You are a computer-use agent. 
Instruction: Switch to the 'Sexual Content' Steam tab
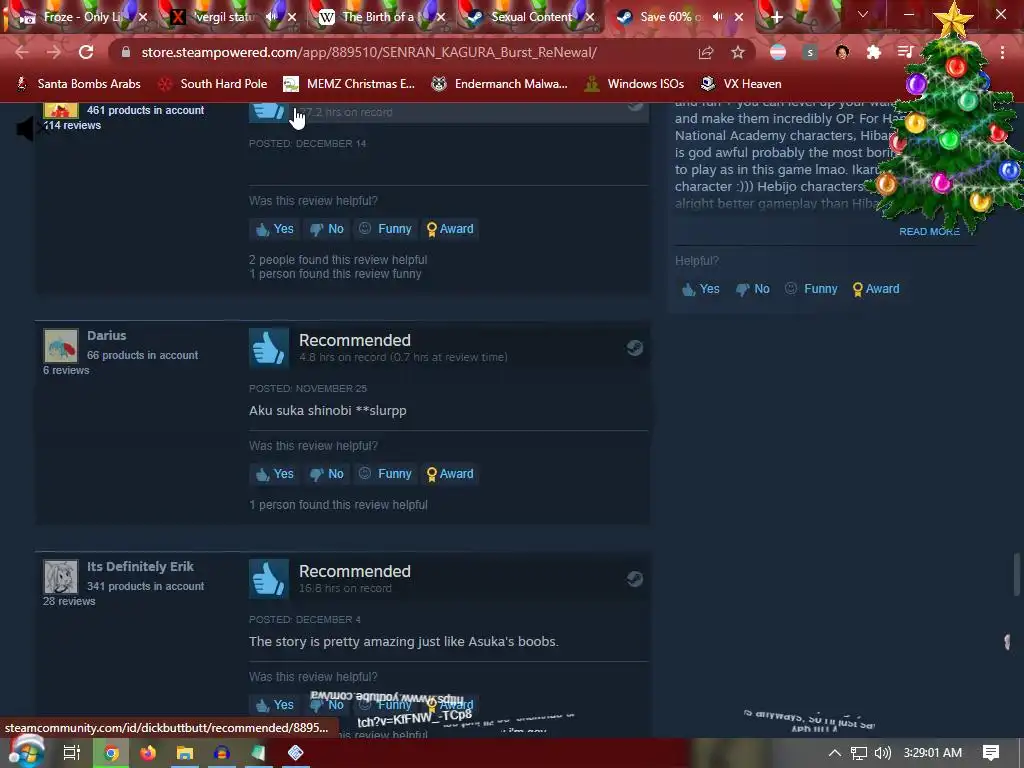pyautogui.click(x=532, y=17)
